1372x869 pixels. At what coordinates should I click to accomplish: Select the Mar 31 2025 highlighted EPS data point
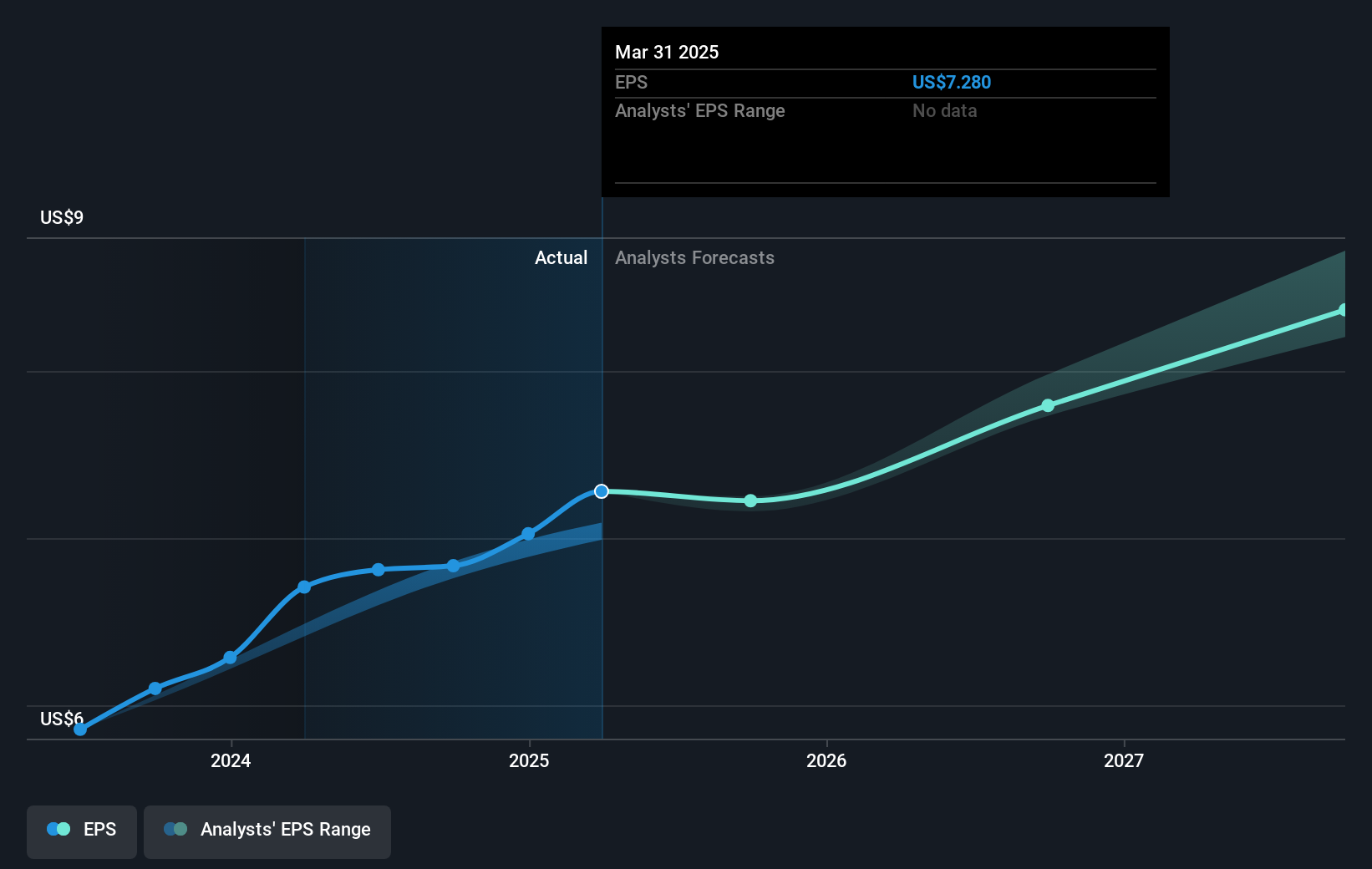602,491
